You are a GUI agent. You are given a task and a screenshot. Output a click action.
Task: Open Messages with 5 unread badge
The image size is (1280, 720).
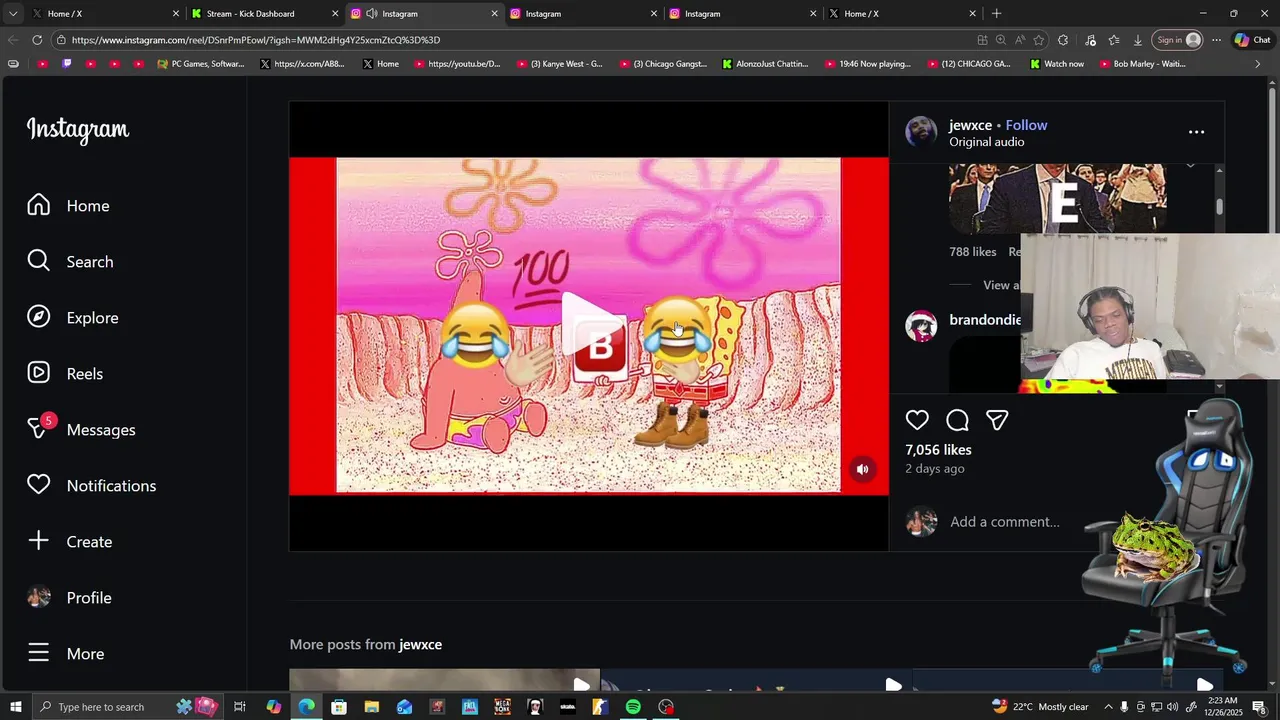click(81, 429)
